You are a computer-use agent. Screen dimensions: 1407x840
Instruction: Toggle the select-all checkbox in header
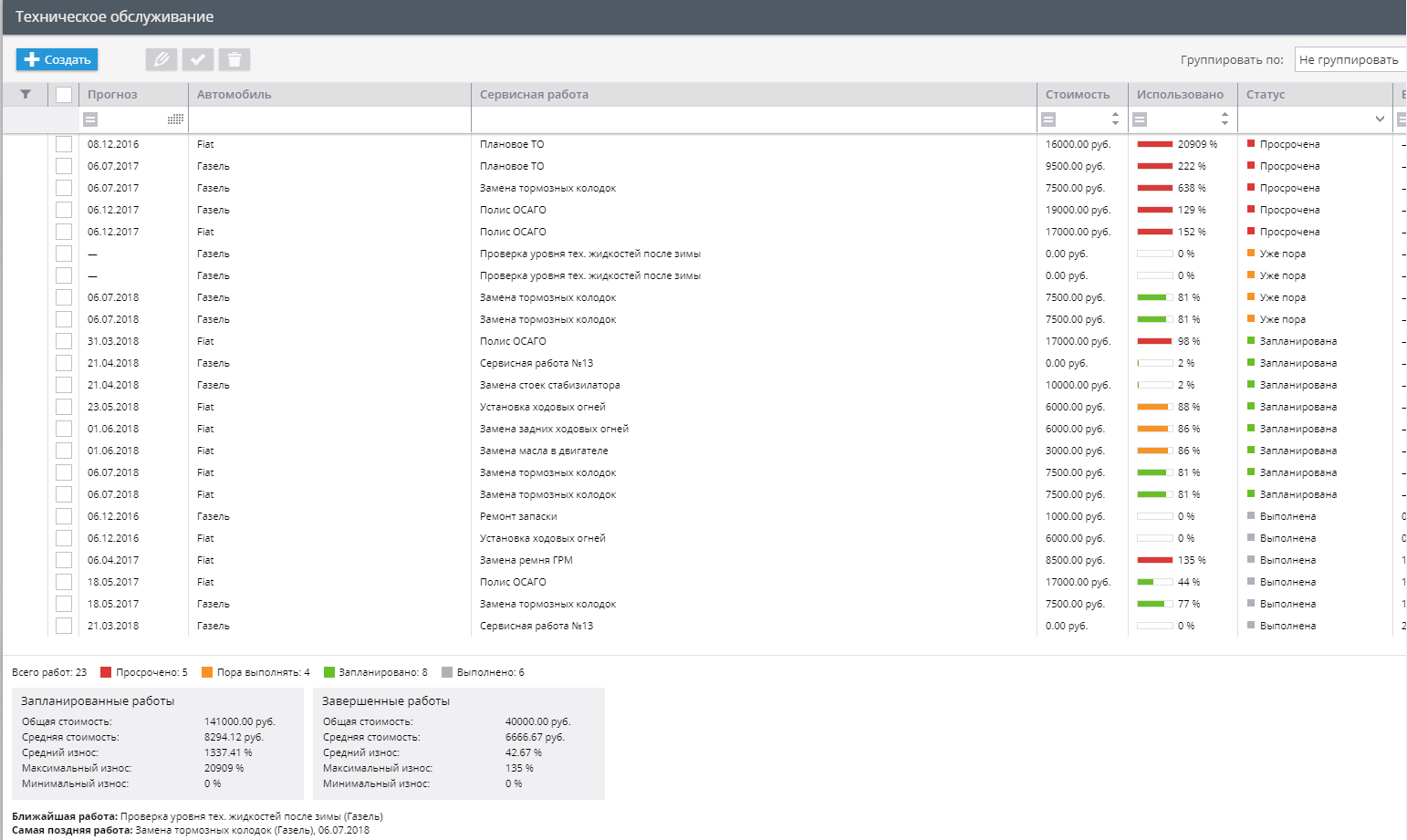[x=64, y=94]
